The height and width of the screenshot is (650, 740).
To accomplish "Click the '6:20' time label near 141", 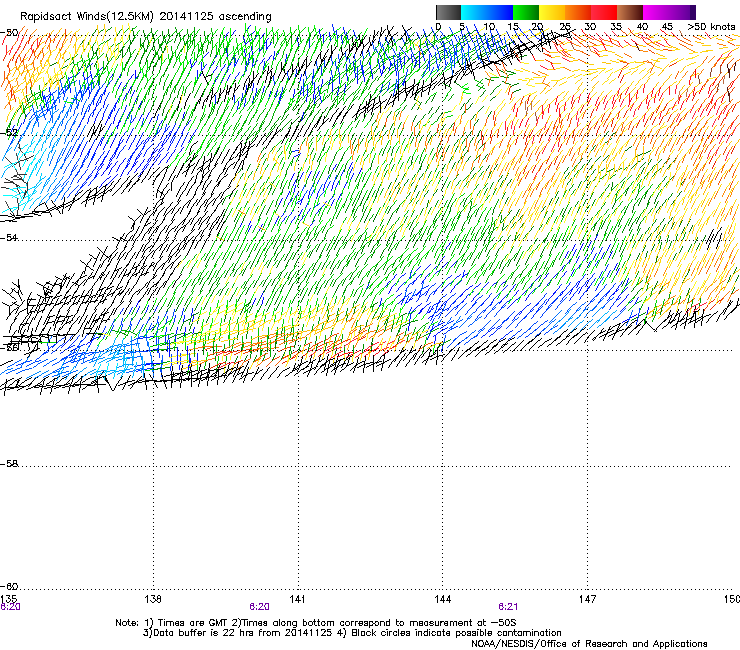I will coord(259,607).
